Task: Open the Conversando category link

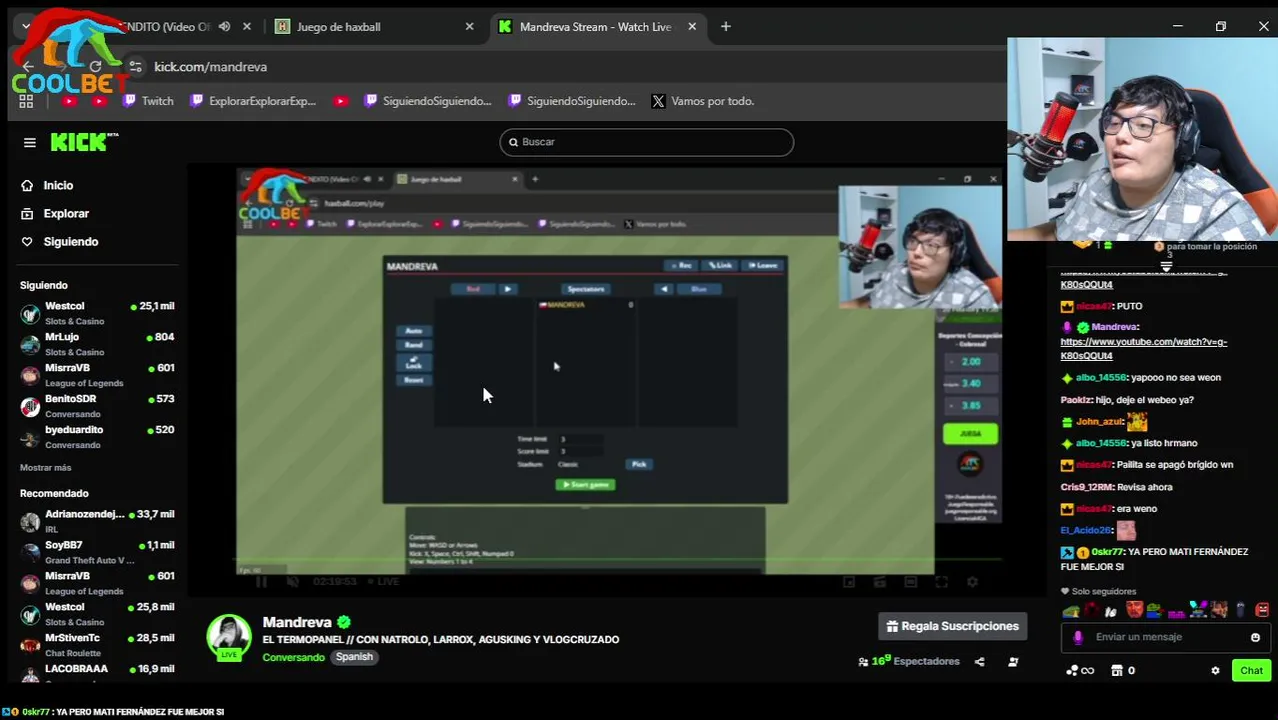Action: pyautogui.click(x=293, y=657)
